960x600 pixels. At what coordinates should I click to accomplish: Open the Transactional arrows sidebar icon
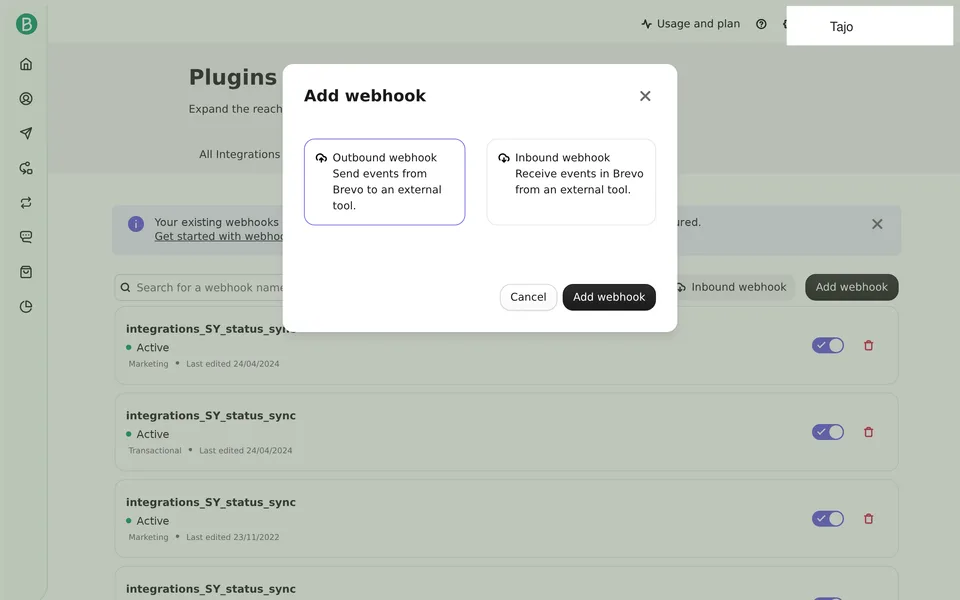pyautogui.click(x=26, y=203)
